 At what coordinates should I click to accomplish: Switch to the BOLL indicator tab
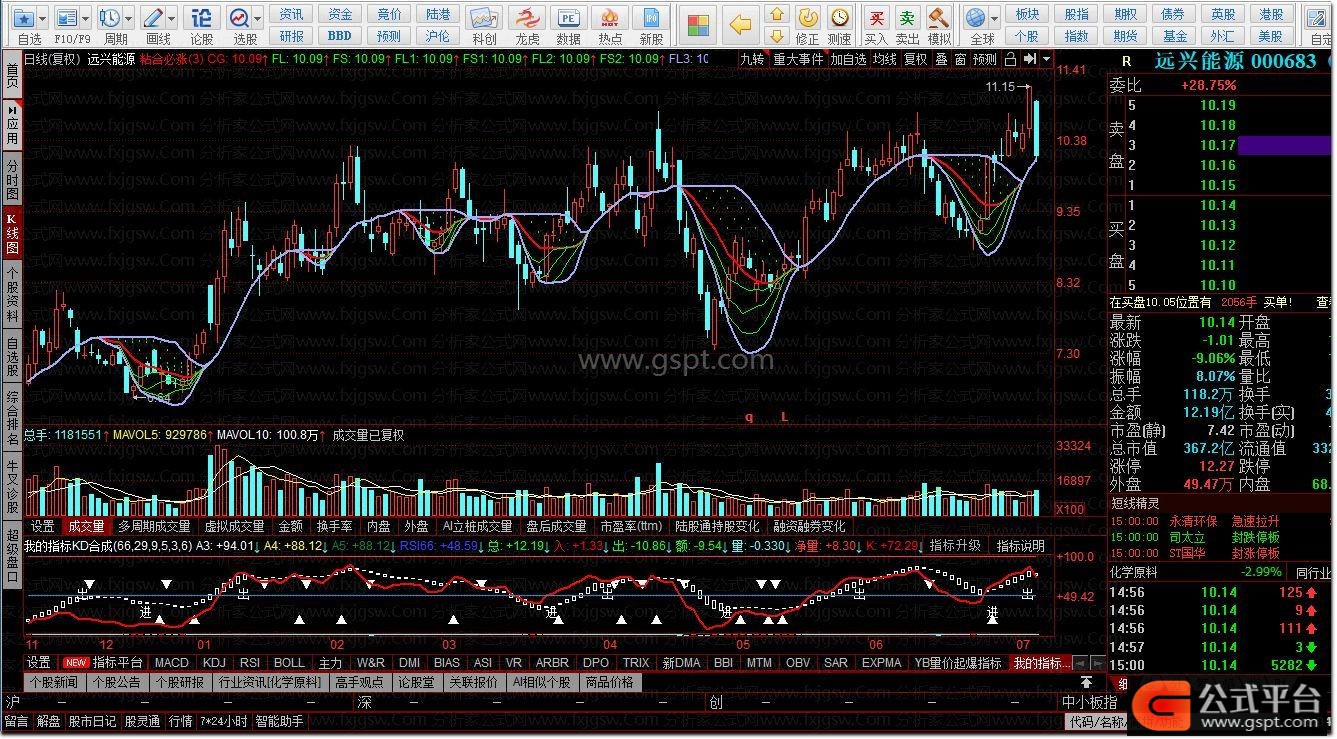pos(289,663)
